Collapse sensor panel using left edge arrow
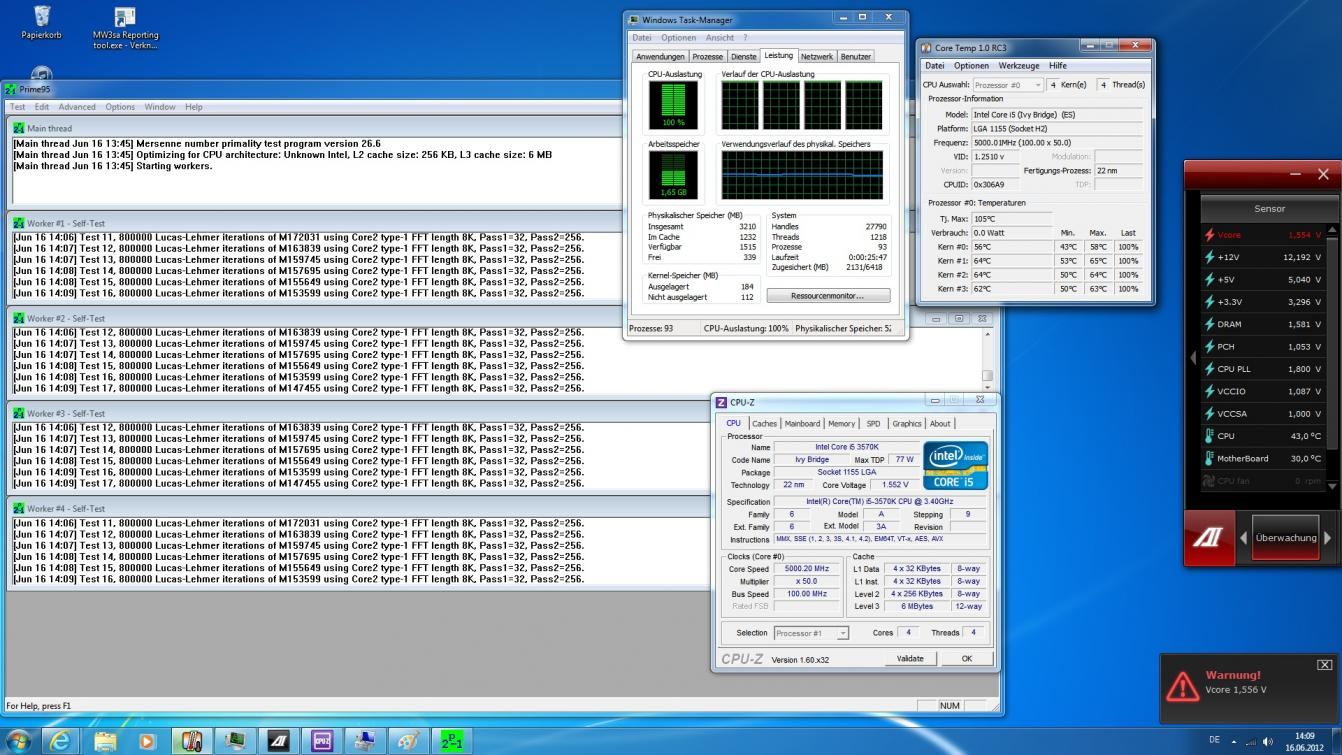This screenshot has height=755, width=1342. [x=1192, y=357]
